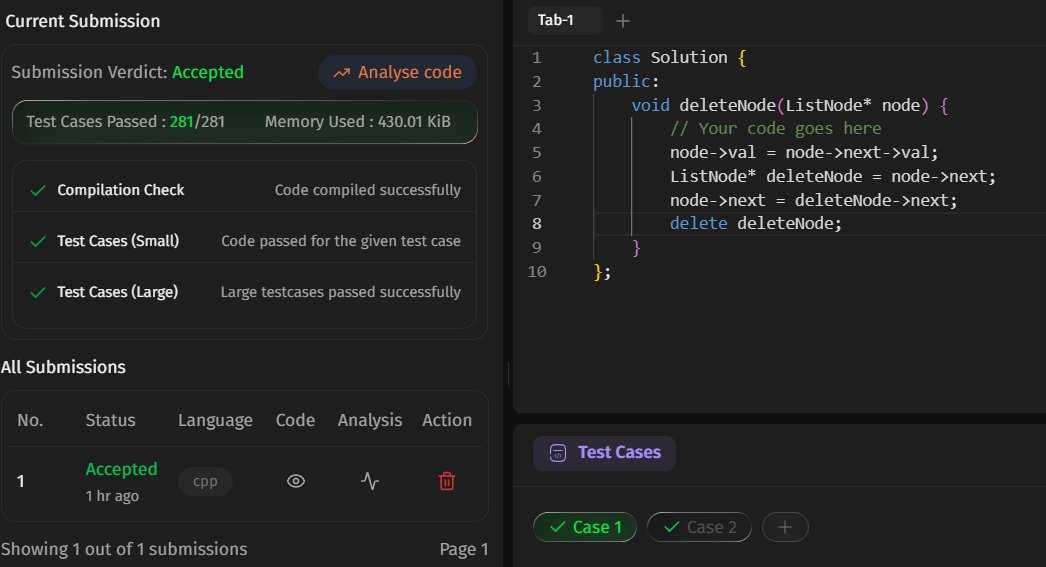
Task: Click the Test Cases (Small) row
Action: tap(245, 241)
